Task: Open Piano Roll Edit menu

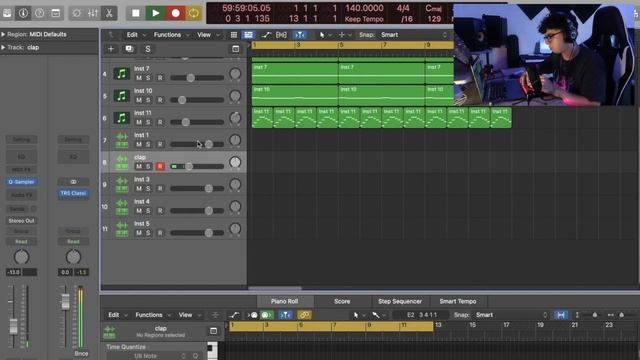Action: (x=117, y=315)
